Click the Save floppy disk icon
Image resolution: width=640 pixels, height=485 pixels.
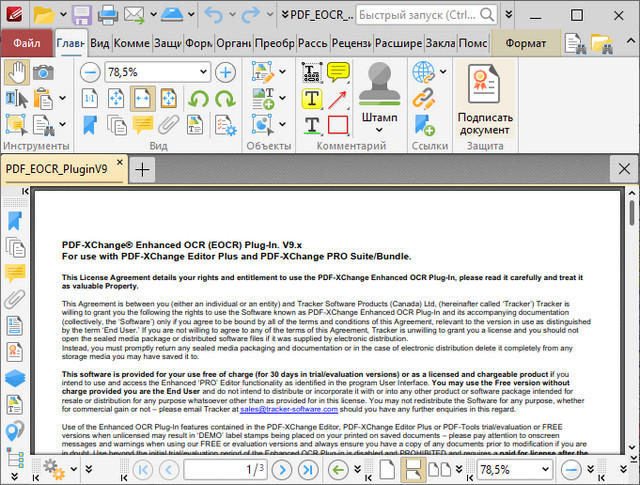pos(81,15)
